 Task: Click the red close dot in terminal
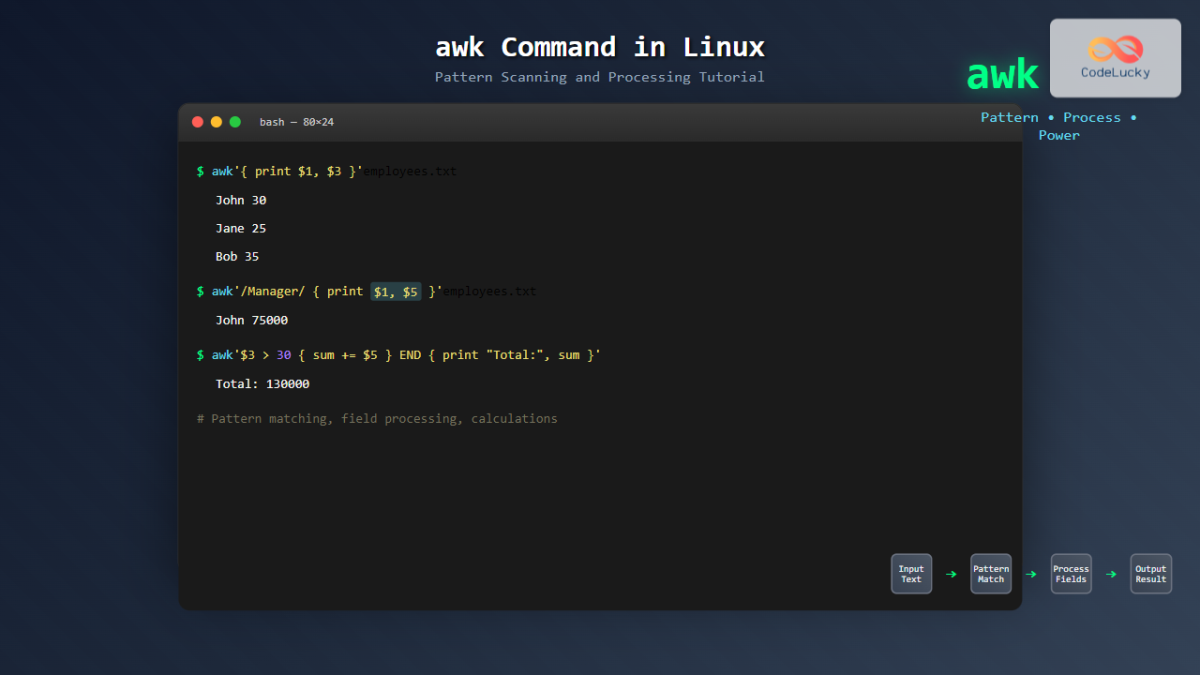tap(197, 122)
